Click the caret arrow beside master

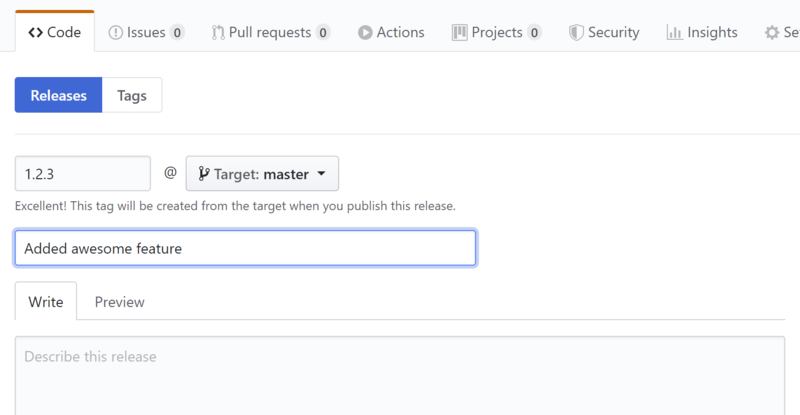tap(322, 174)
